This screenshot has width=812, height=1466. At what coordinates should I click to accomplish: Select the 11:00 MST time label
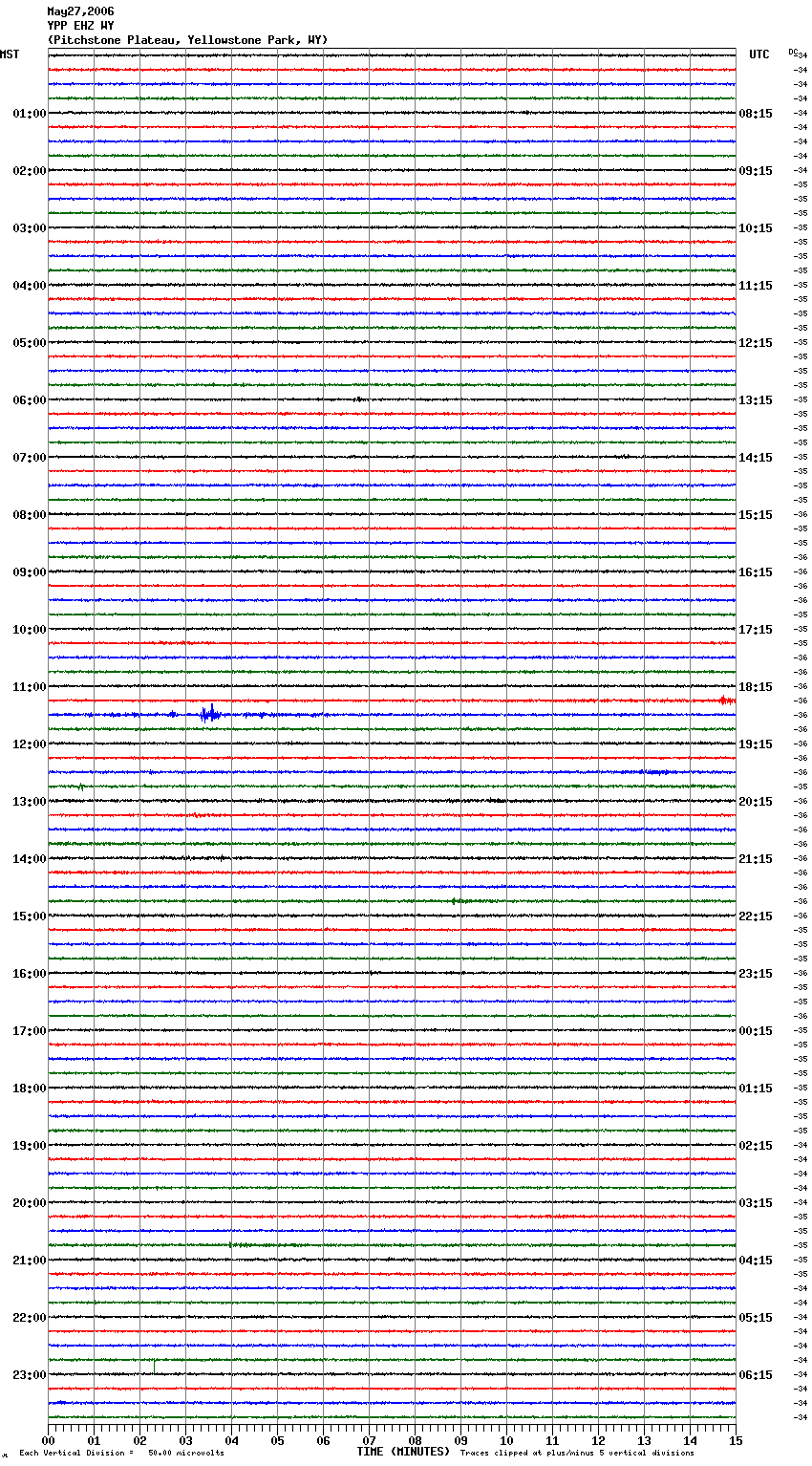pos(30,687)
